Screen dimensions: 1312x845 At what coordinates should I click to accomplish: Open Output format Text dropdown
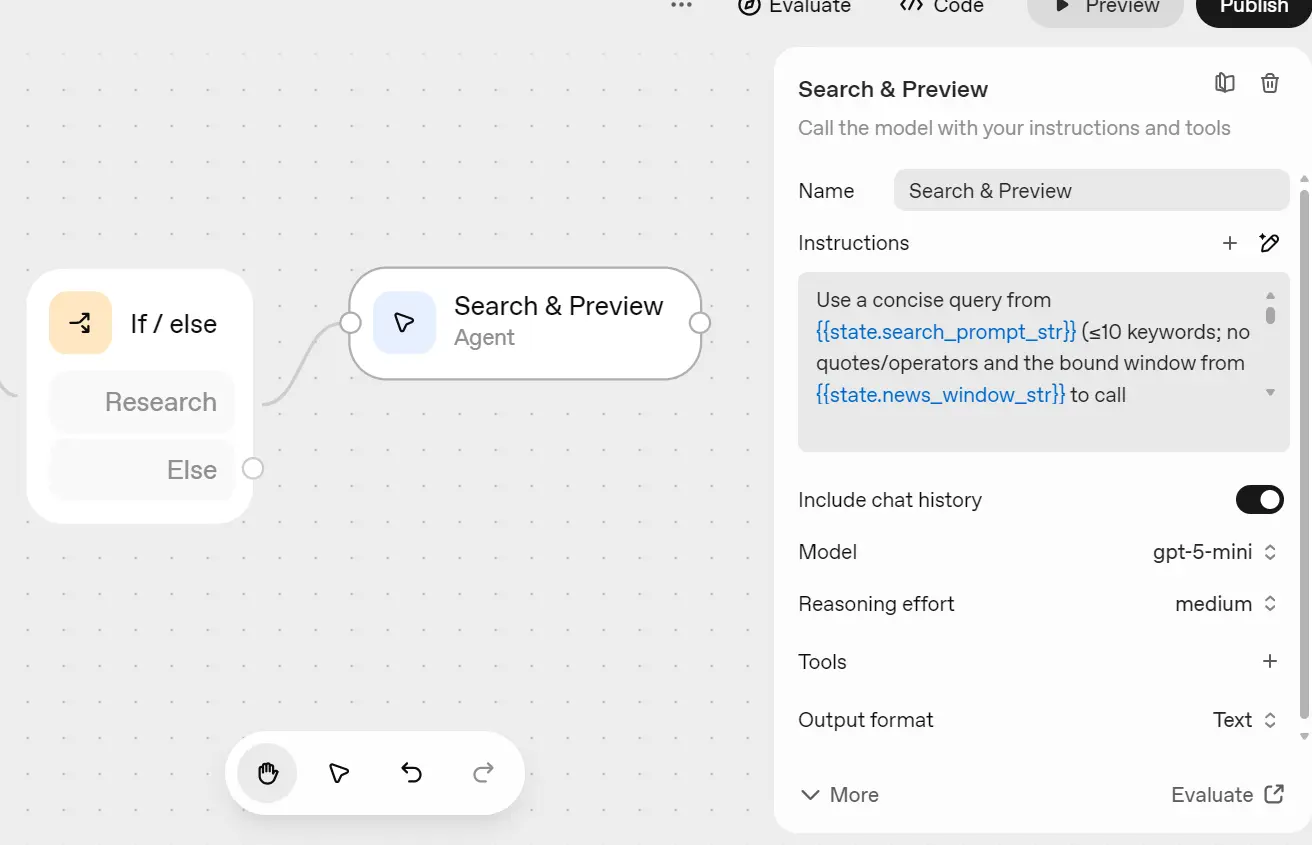(x=1243, y=720)
